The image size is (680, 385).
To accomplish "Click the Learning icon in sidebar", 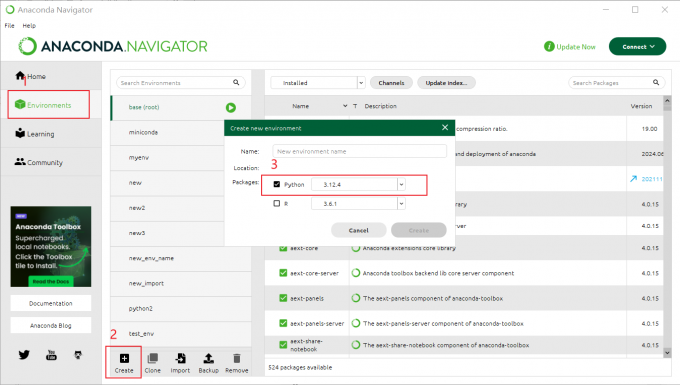I will tap(20, 133).
